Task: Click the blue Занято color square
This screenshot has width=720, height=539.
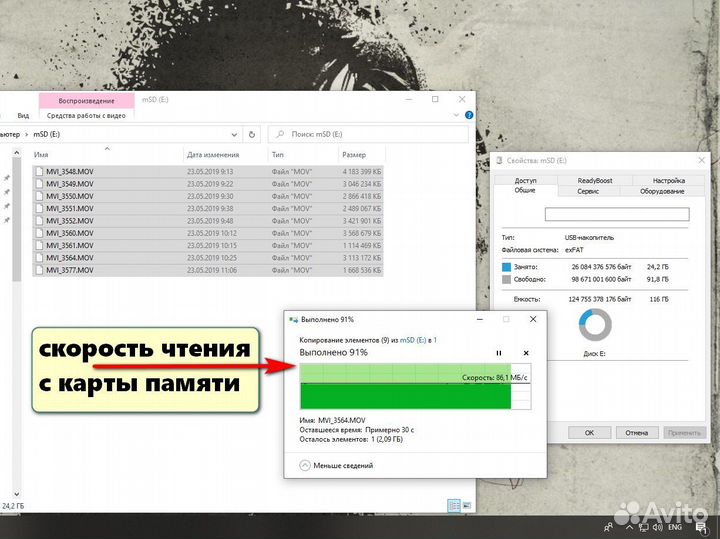Action: pyautogui.click(x=506, y=267)
